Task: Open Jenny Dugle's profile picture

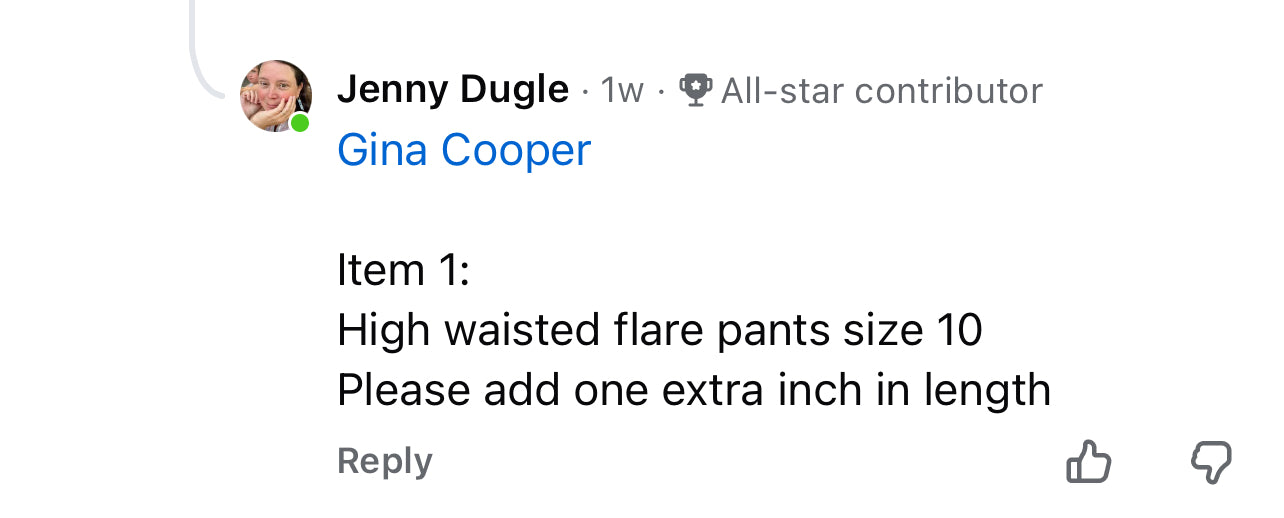Action: tap(275, 95)
